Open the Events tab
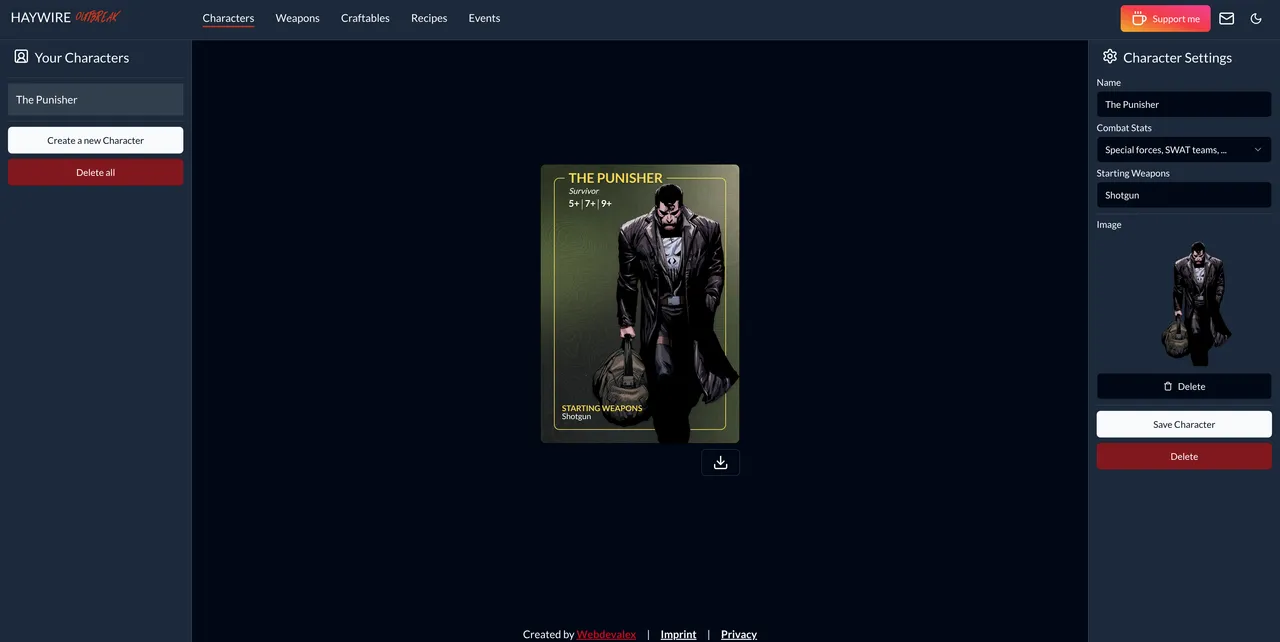The height and width of the screenshot is (642, 1280). [x=484, y=18]
